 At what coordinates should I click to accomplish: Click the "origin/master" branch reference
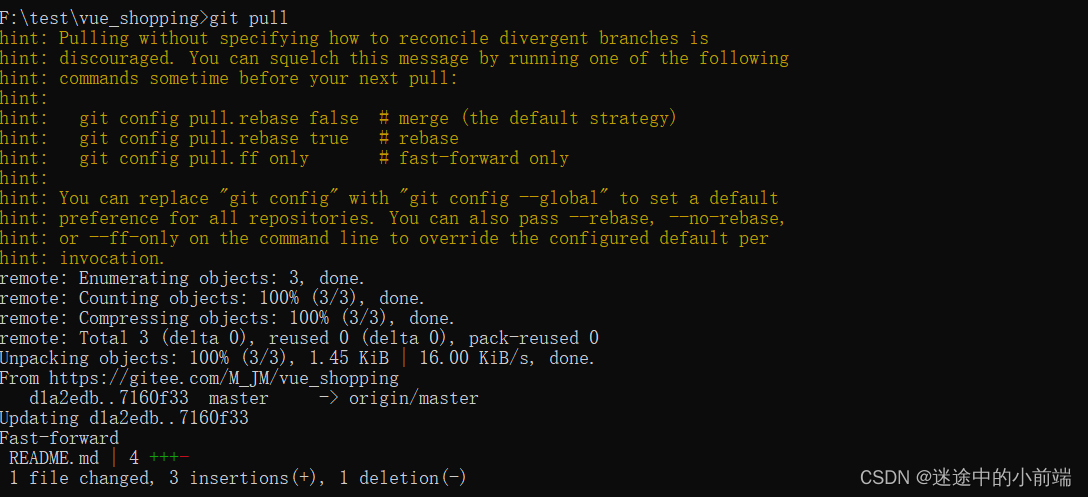point(413,398)
